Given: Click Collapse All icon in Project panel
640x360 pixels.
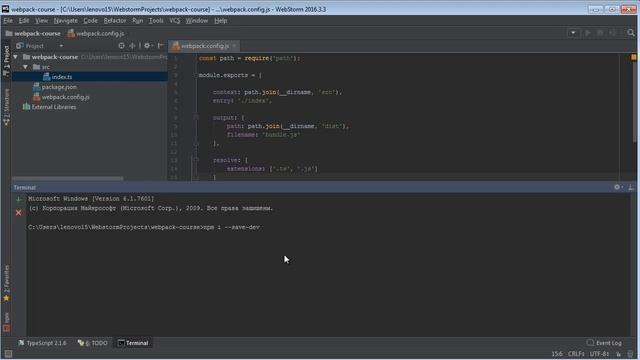Looking at the screenshot, I should point(132,46).
